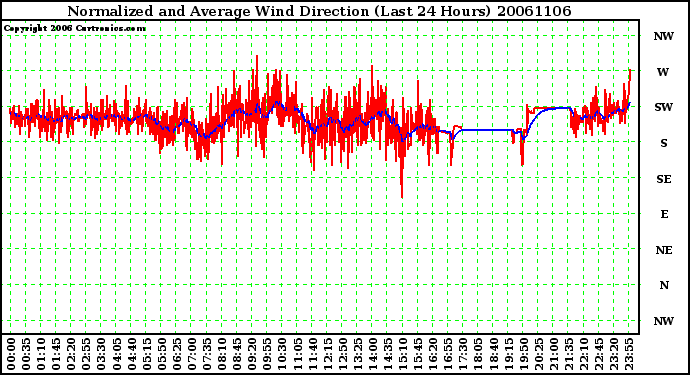Image resolution: width=690 pixels, height=375 pixels.
Task: Click the "07:00" time axis label
Action: click(x=192, y=354)
